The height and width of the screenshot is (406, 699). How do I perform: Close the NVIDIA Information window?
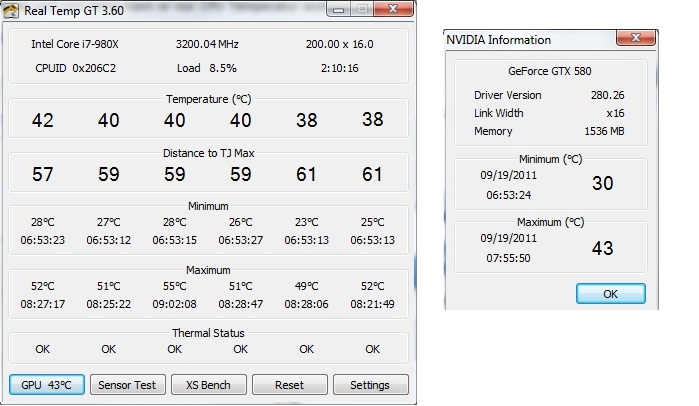coord(636,38)
